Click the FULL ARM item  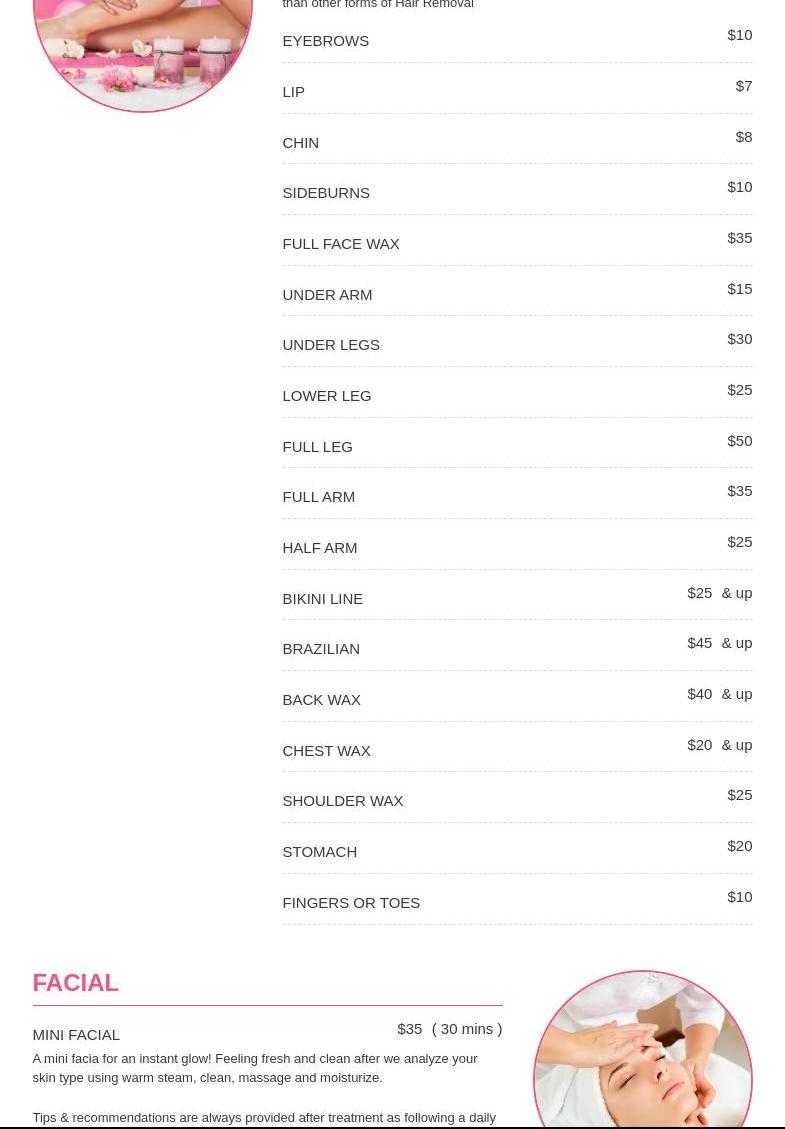pos(318,497)
